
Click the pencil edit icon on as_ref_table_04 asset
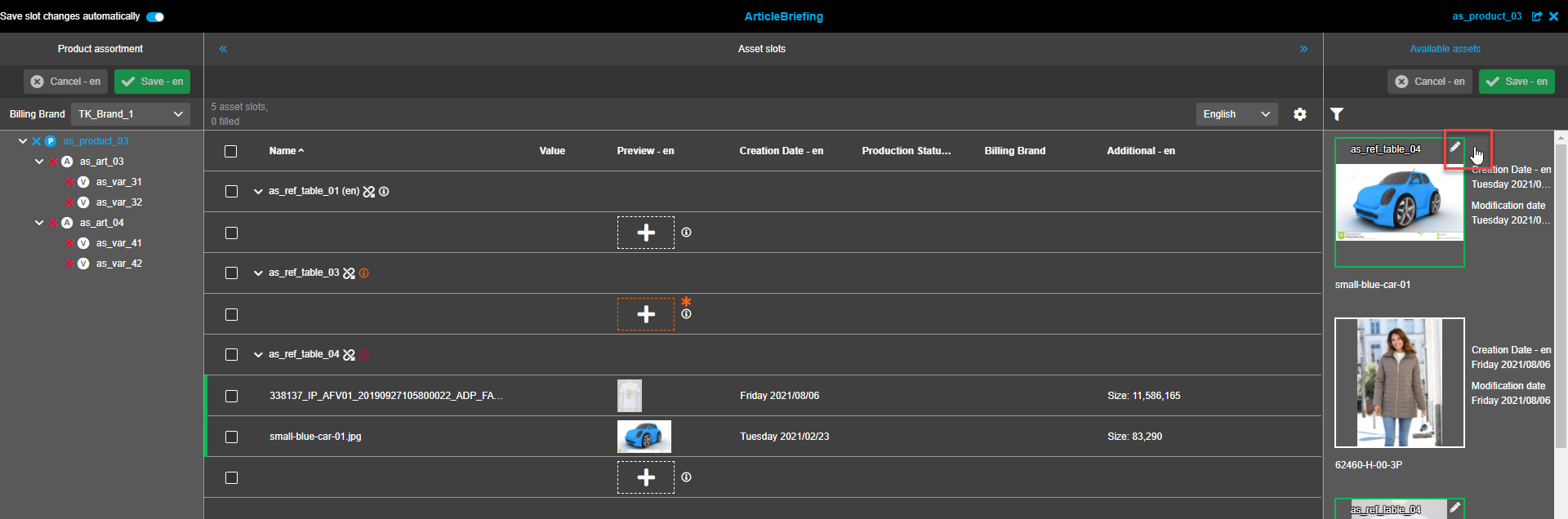coord(1455,147)
